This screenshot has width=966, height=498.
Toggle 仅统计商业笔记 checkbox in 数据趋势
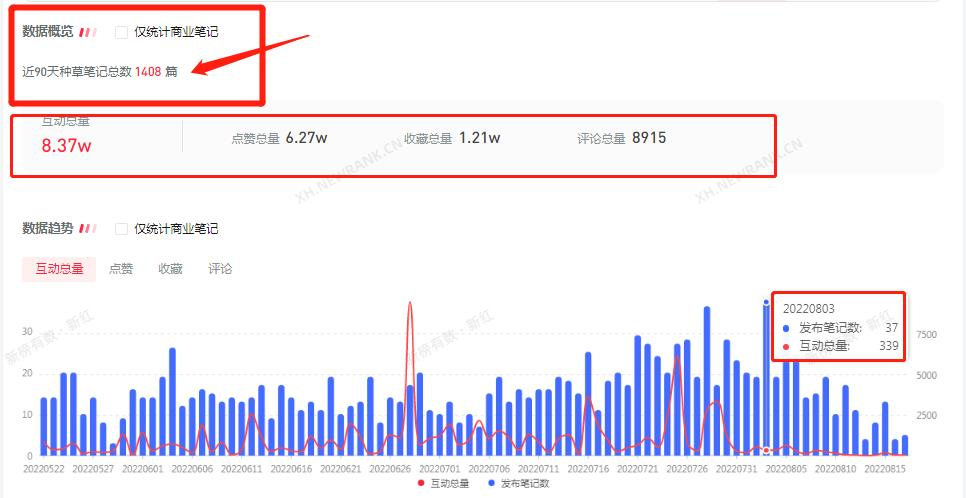tap(121, 229)
